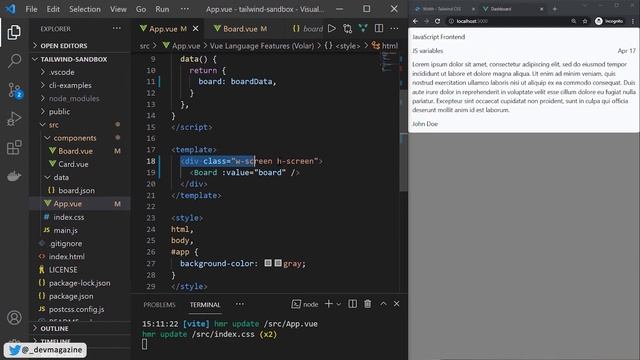Switch to the Dashboard browser tab
Image resolution: width=640 pixels, height=360 pixels.
coord(513,9)
